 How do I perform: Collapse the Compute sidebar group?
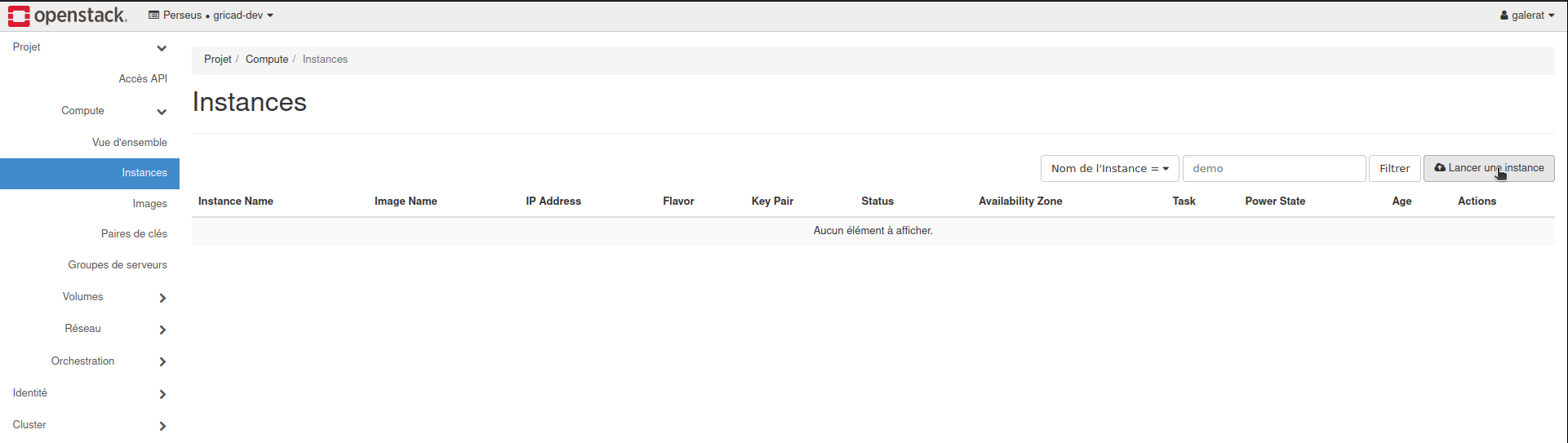(x=90, y=111)
